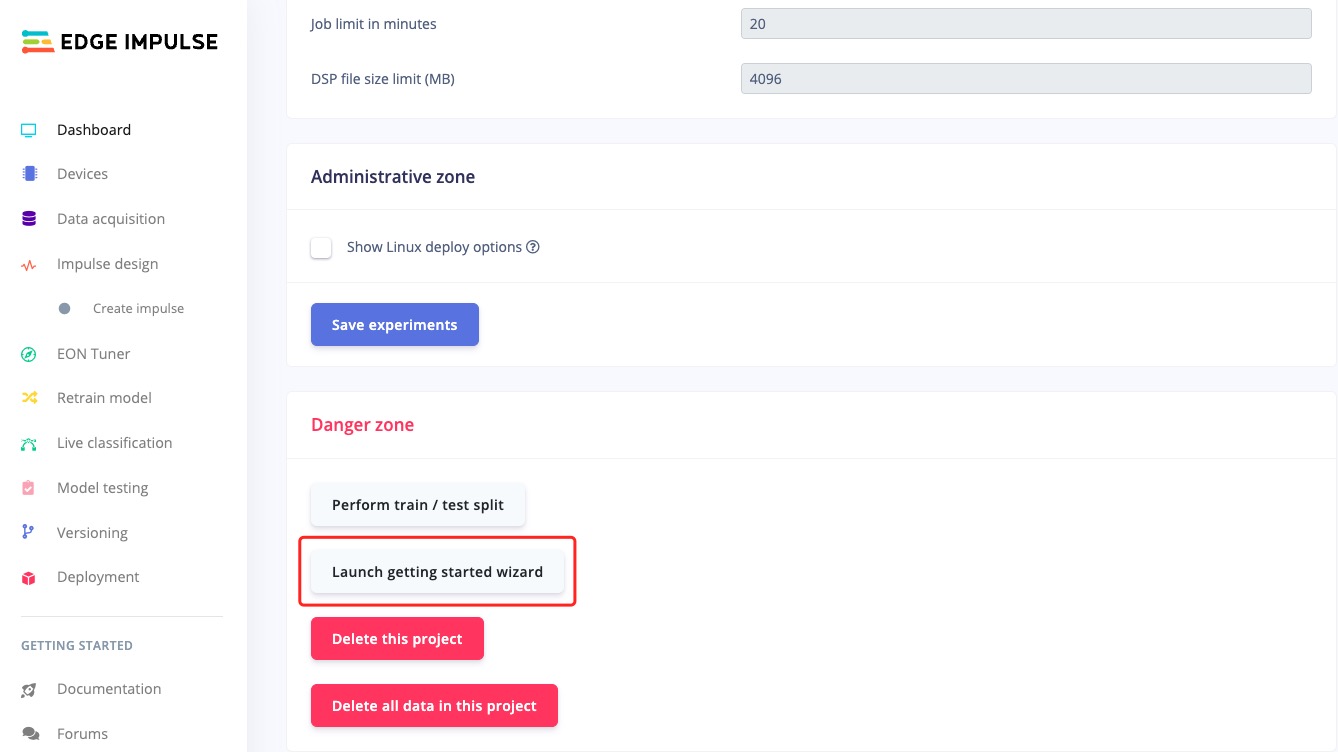Open Create impulse sub-item
Screen dimensions: 1338x752
138,309
